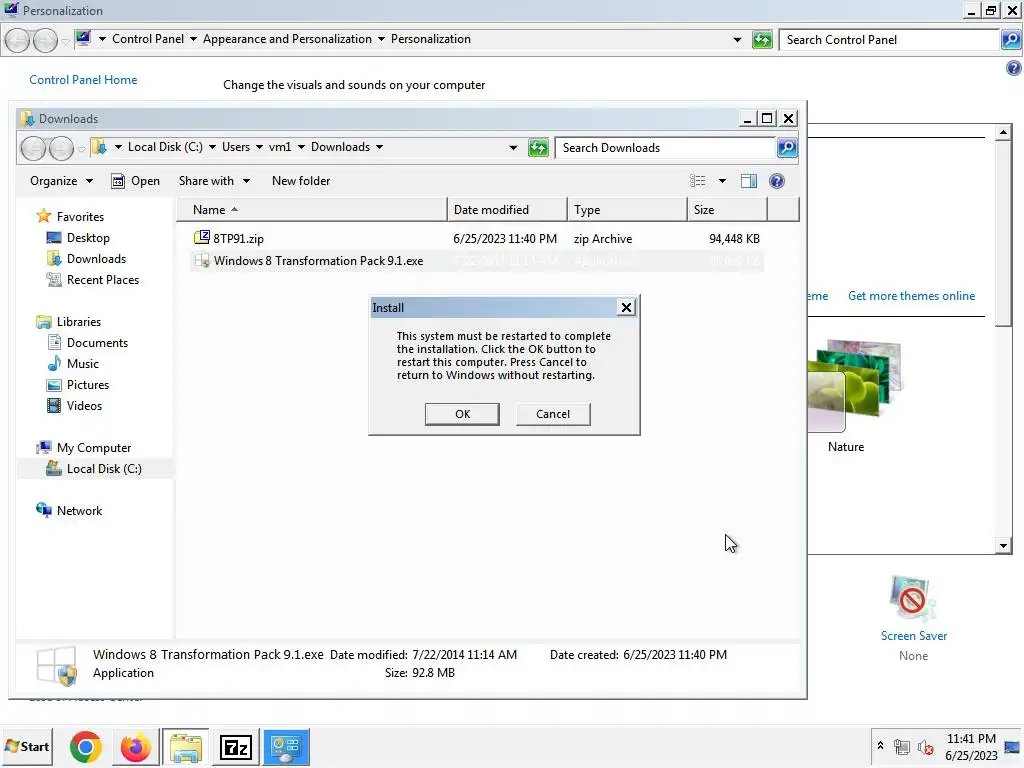Open the Share with menu
This screenshot has width=1024, height=768.
click(x=214, y=181)
